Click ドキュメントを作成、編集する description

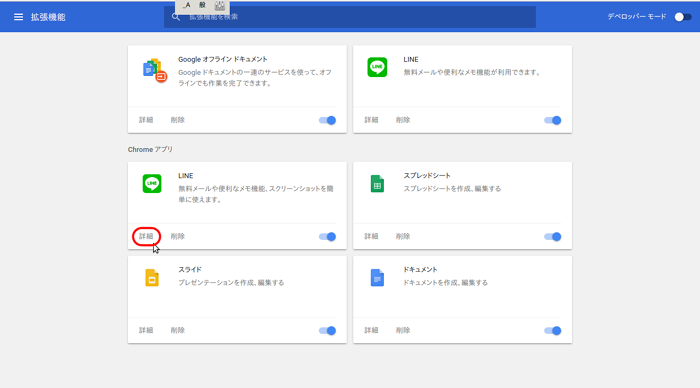click(446, 282)
